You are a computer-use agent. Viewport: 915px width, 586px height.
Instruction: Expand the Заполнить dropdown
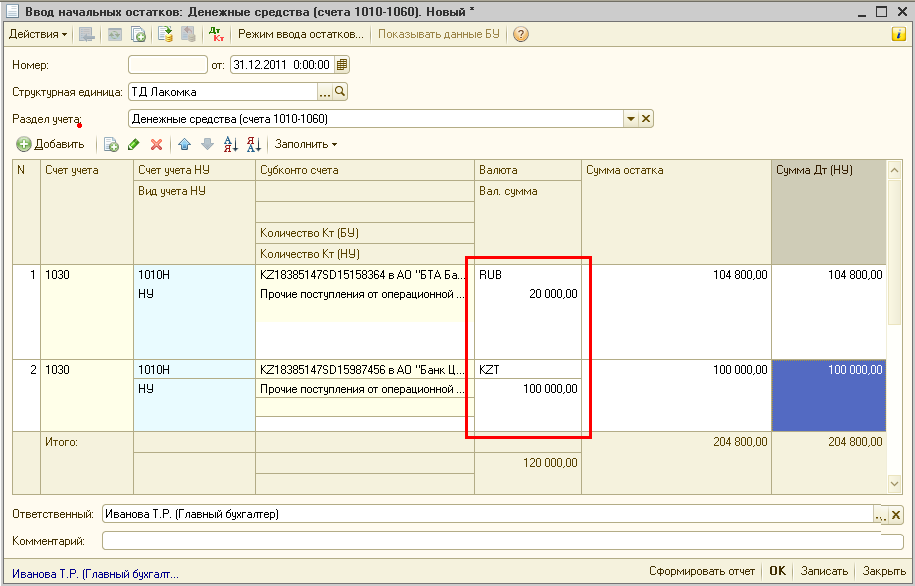click(x=306, y=145)
